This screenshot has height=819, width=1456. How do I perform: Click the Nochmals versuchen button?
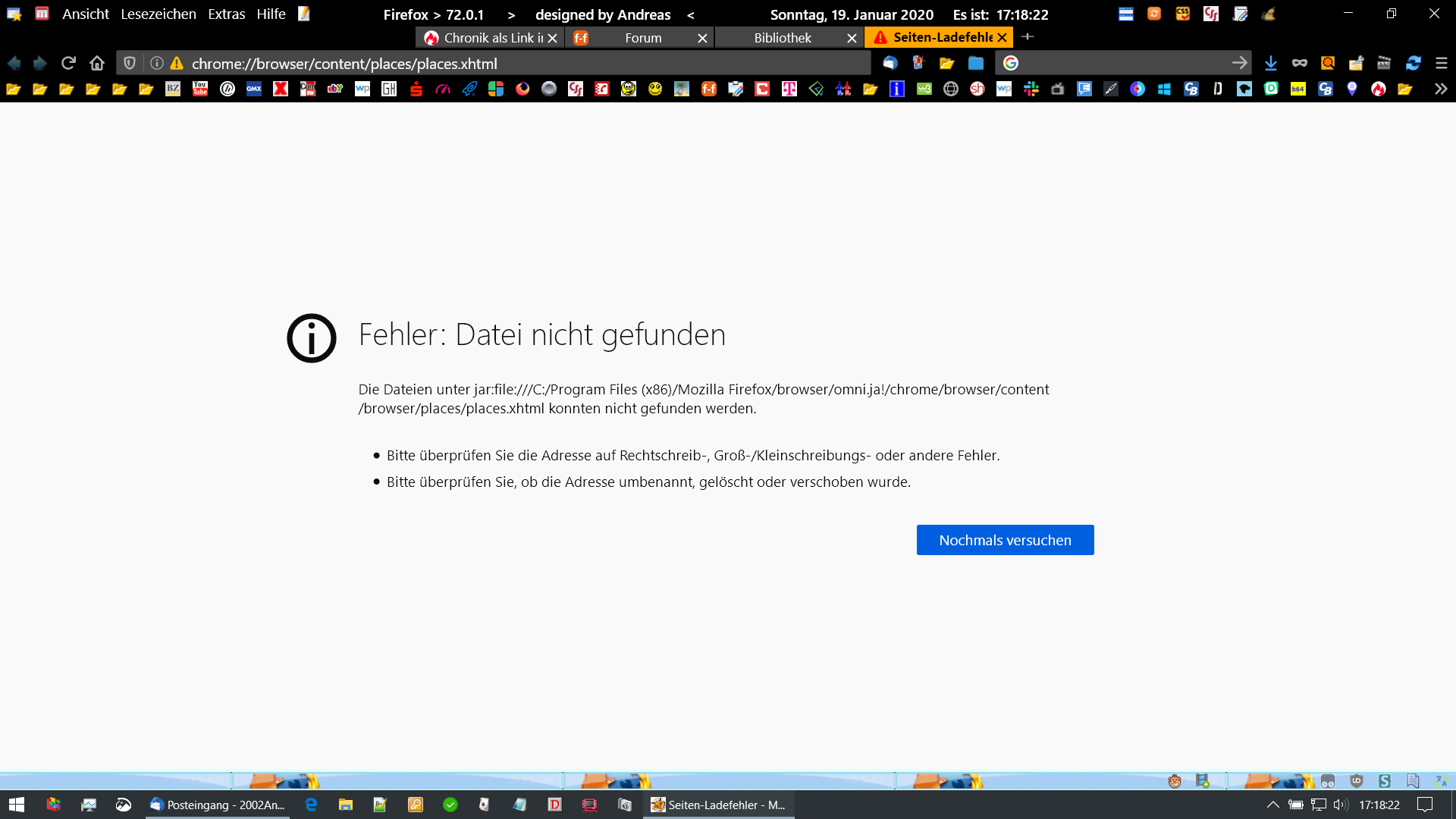coord(1005,540)
